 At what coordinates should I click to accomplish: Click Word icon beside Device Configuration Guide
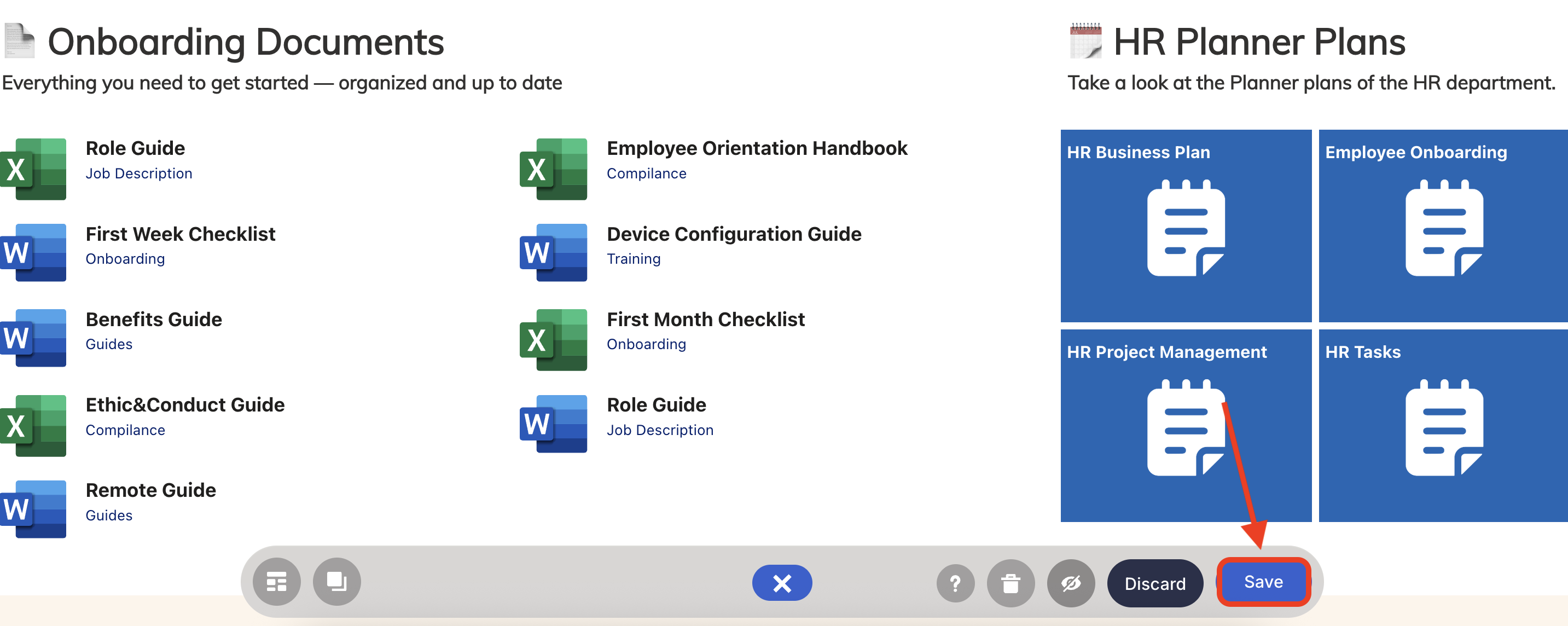(x=553, y=253)
